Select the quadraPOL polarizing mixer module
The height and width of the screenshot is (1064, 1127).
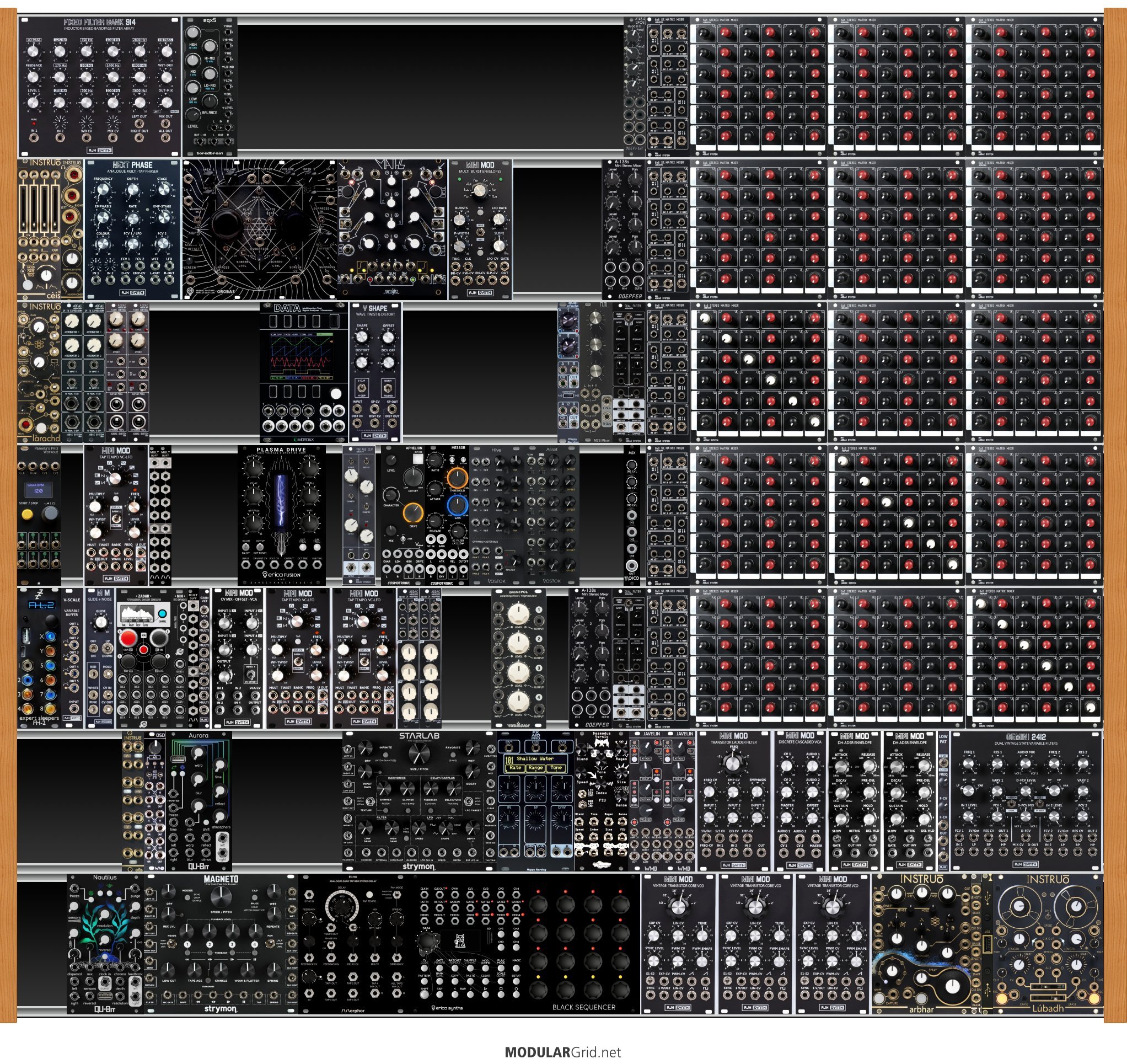[x=519, y=659]
